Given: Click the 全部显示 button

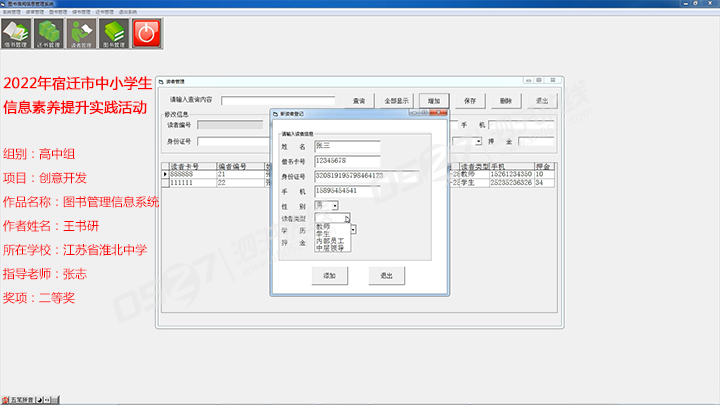Looking at the screenshot, I should click(x=396, y=101).
